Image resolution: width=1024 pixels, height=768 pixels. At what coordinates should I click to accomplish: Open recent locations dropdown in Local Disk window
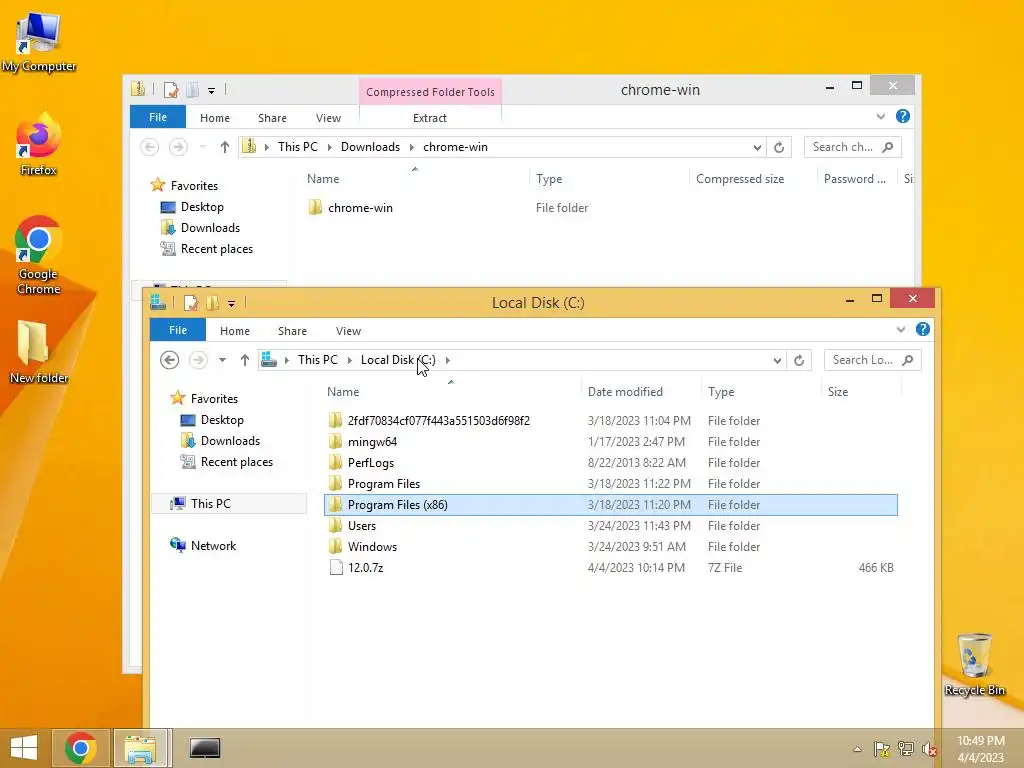pyautogui.click(x=222, y=360)
